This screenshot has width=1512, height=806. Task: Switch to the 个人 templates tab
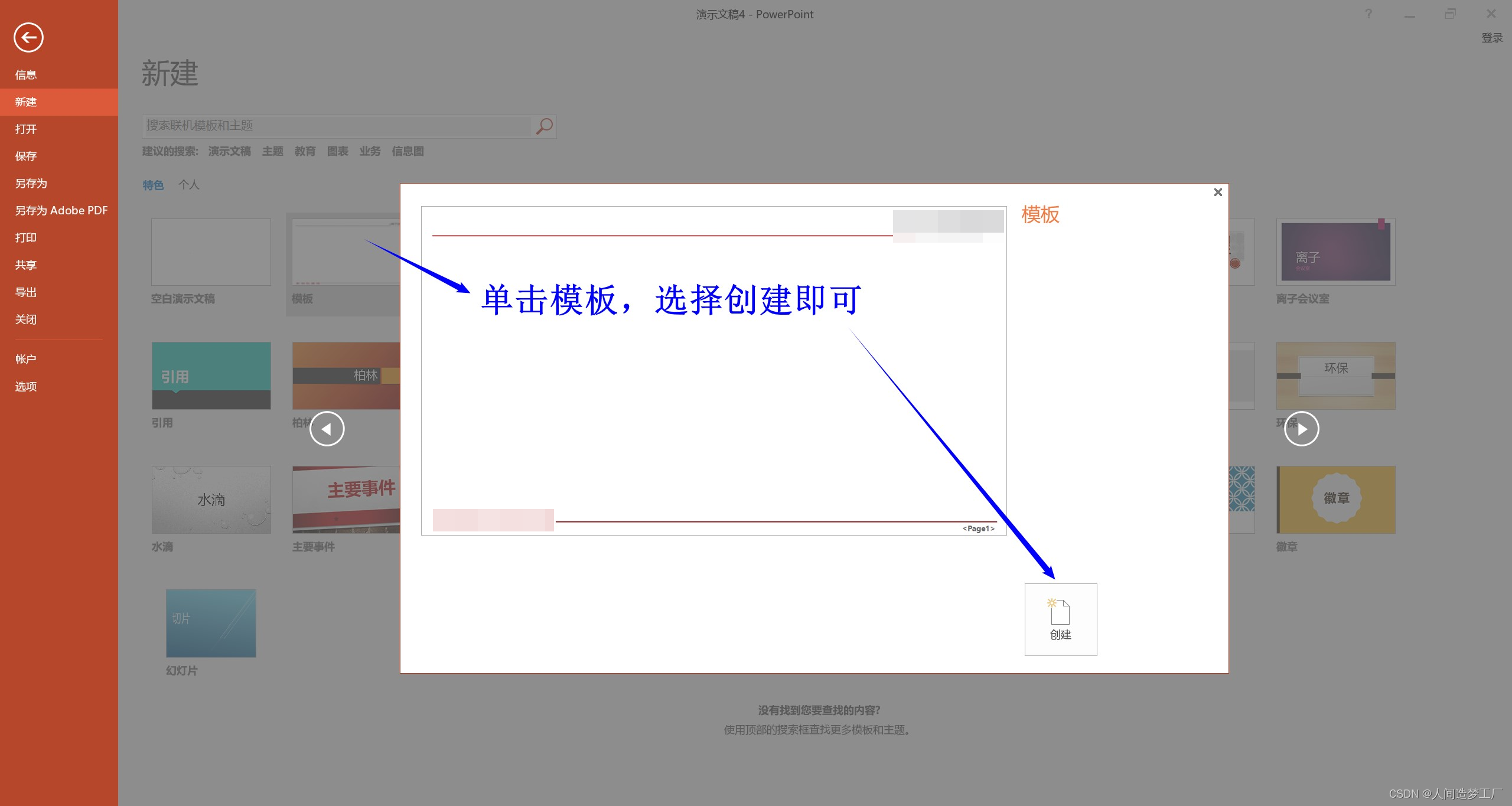tap(189, 185)
